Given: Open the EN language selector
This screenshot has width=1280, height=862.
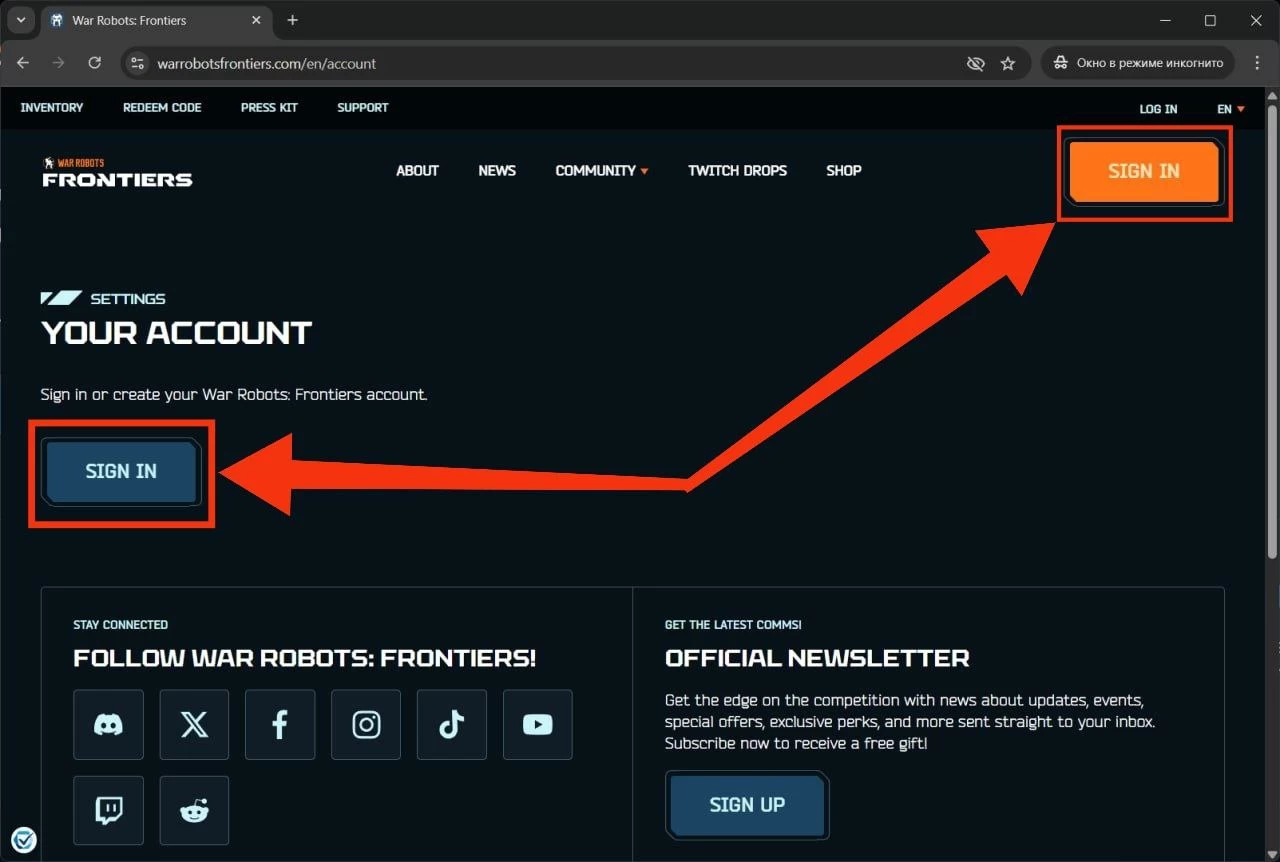Looking at the screenshot, I should (1230, 109).
